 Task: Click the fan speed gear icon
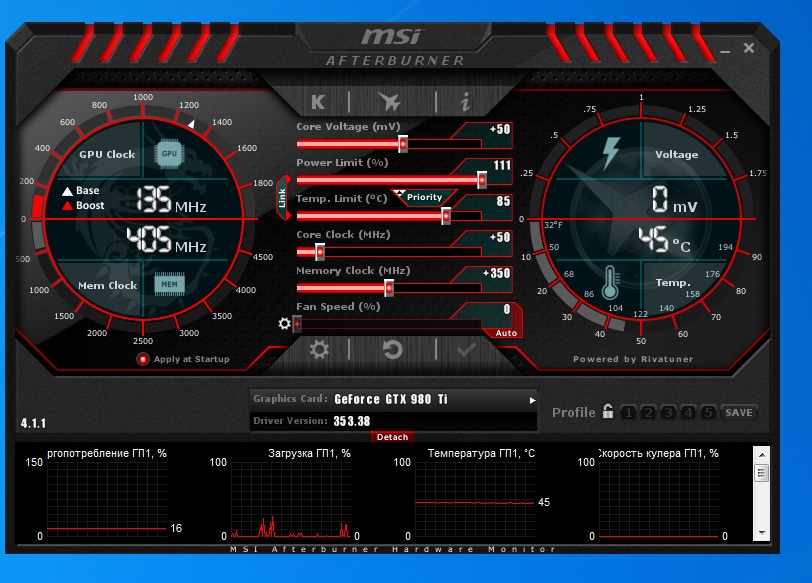coord(284,324)
